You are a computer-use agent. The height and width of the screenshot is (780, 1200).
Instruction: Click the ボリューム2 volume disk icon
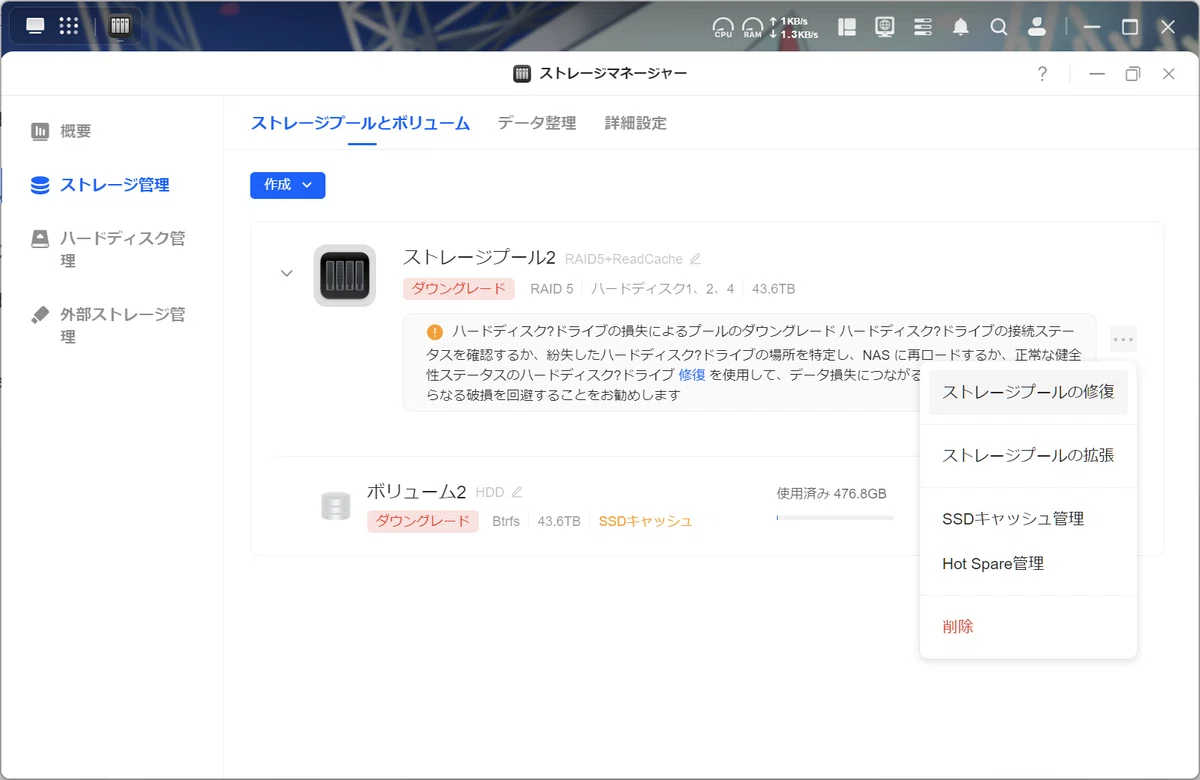pyautogui.click(x=336, y=506)
